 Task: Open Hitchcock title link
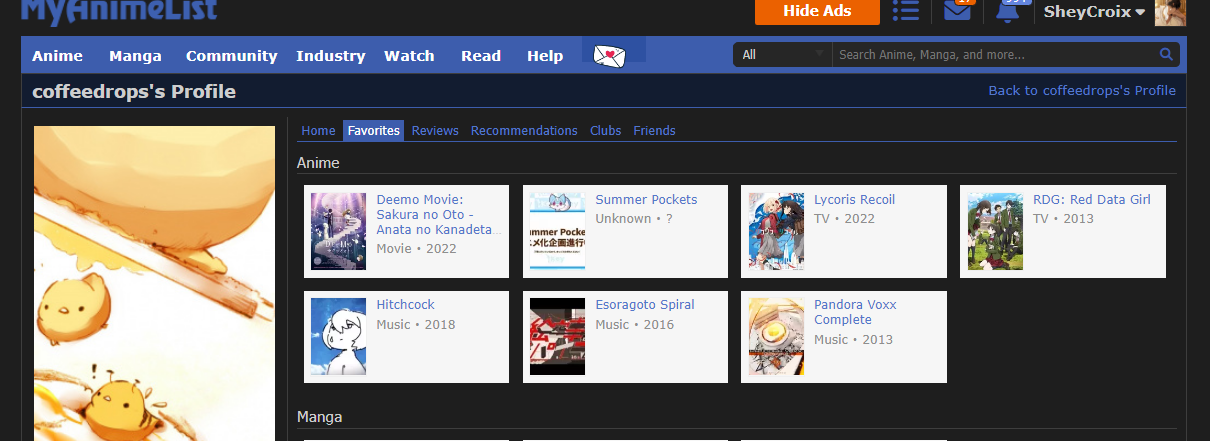(x=405, y=305)
